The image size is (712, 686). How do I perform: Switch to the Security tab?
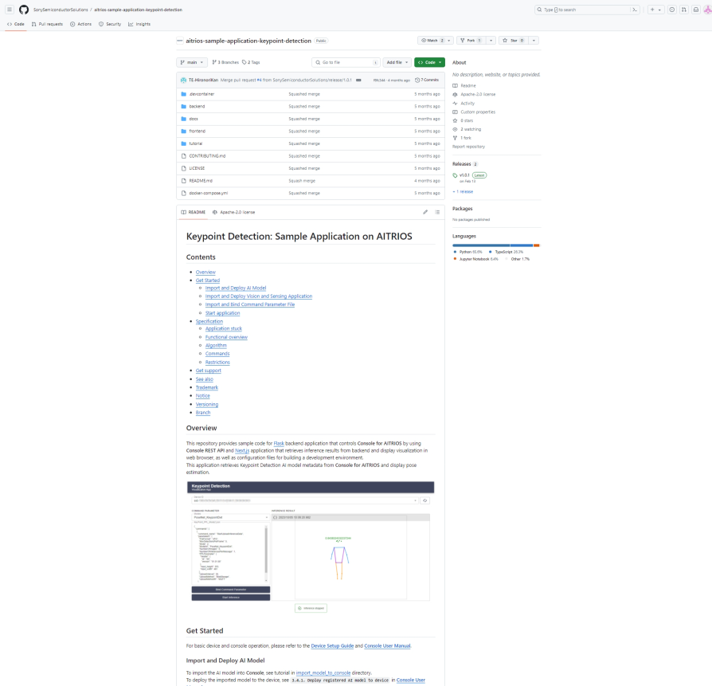click(x=110, y=24)
